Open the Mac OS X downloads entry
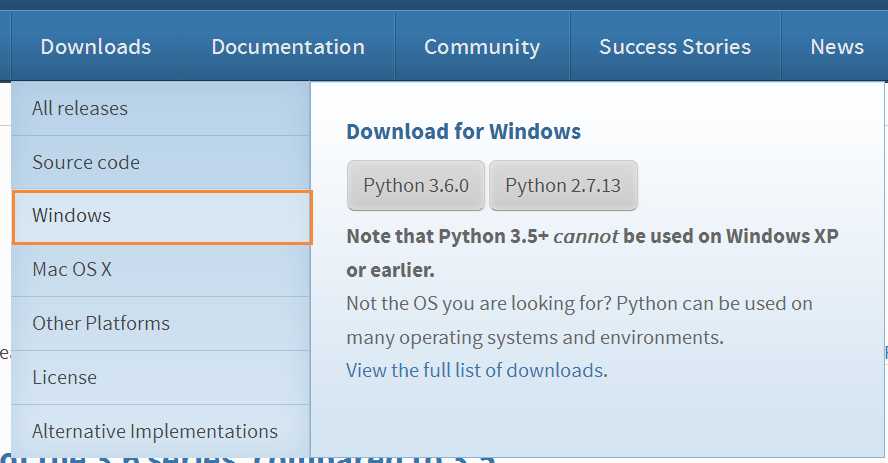 (161, 269)
